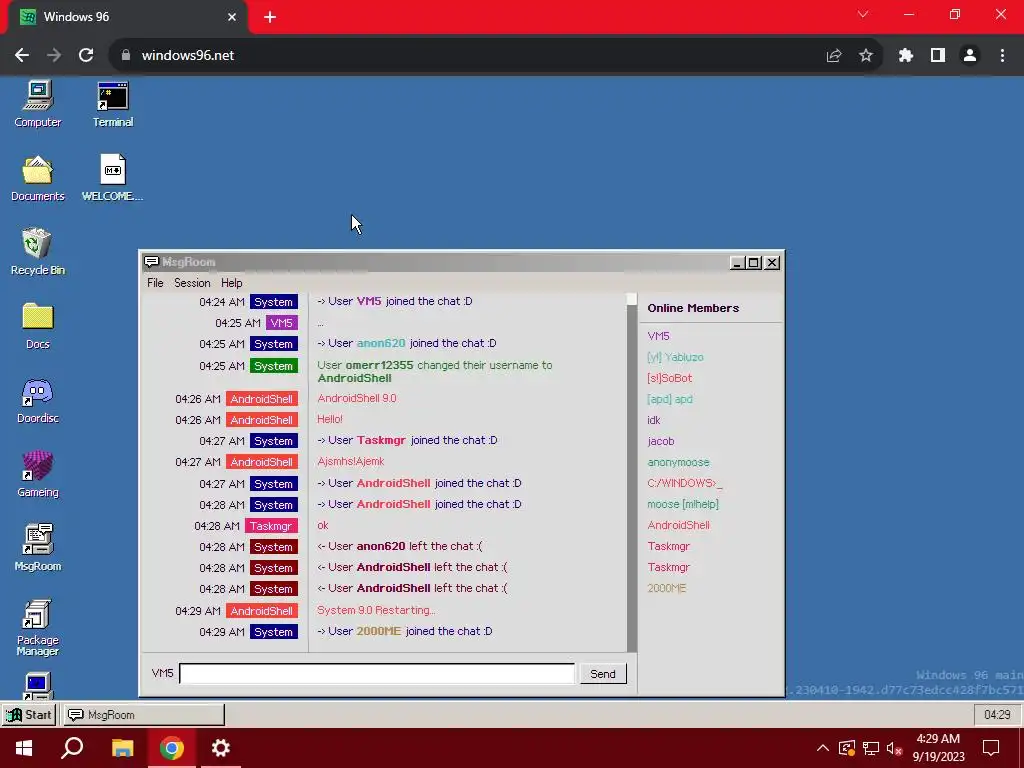Open the Package Manager desktop icon
1024x768 pixels.
tap(37, 627)
